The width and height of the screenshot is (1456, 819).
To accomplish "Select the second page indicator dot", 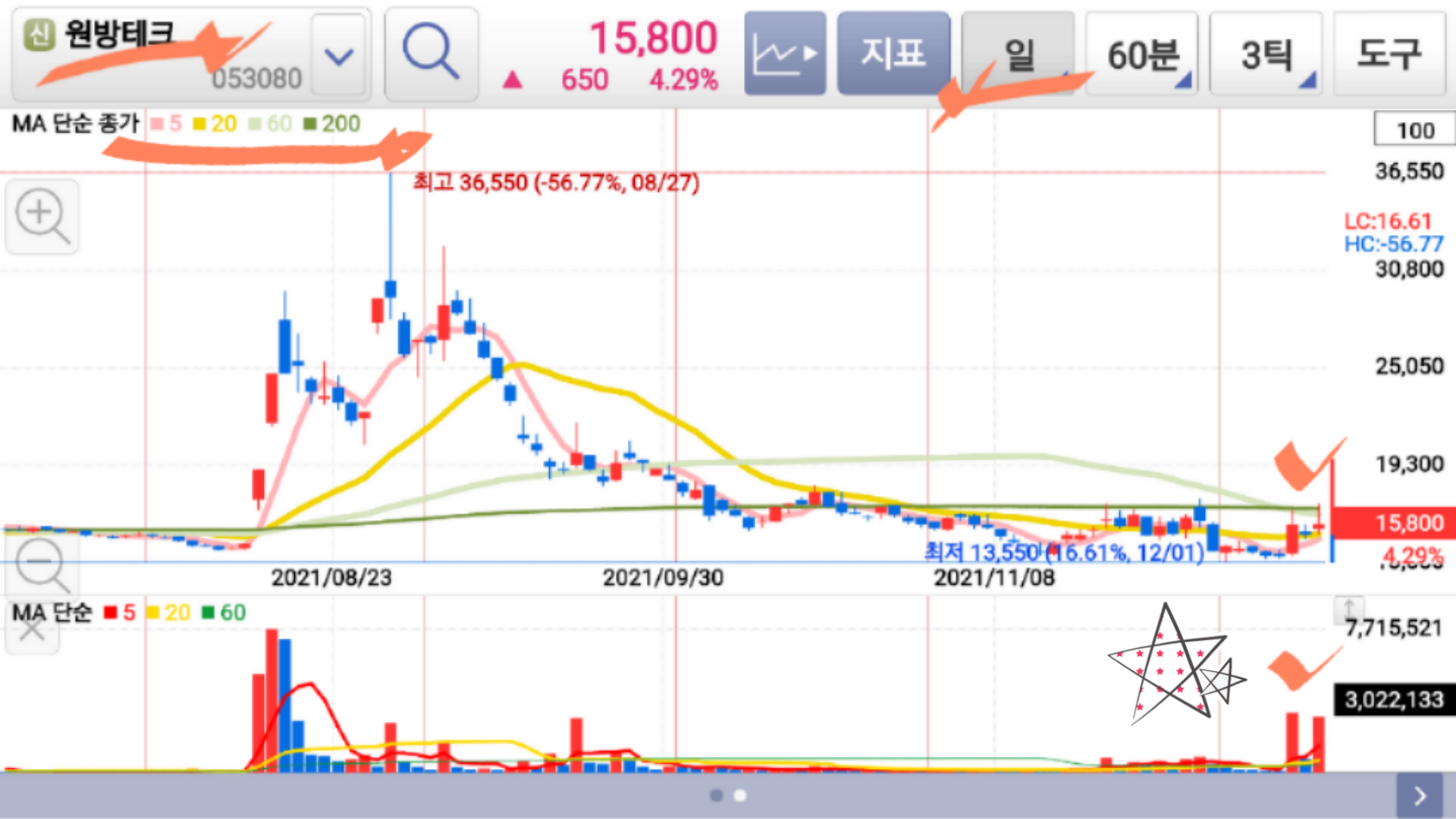I will tap(740, 795).
